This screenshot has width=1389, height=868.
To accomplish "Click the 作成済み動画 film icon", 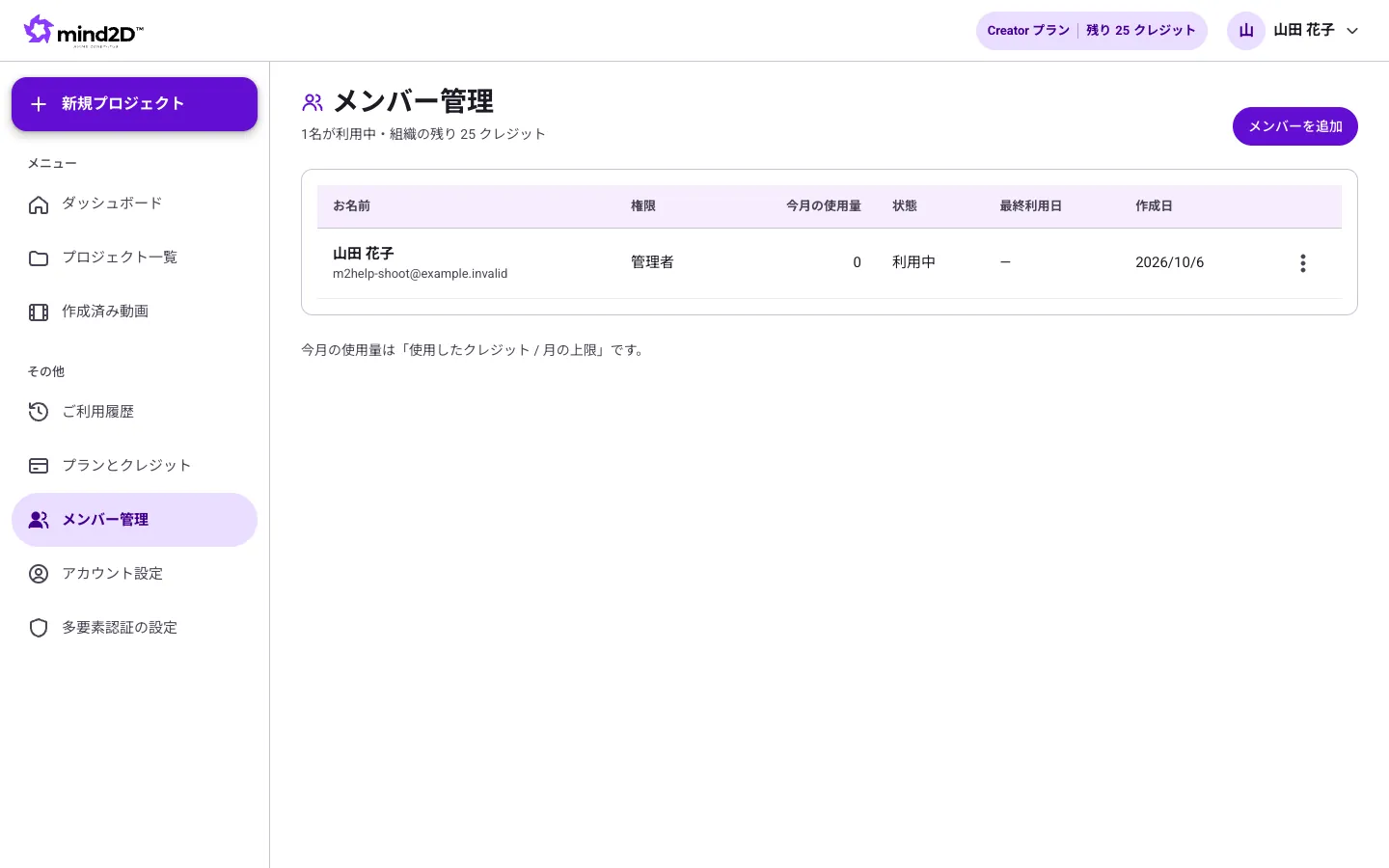I will pos(39,312).
